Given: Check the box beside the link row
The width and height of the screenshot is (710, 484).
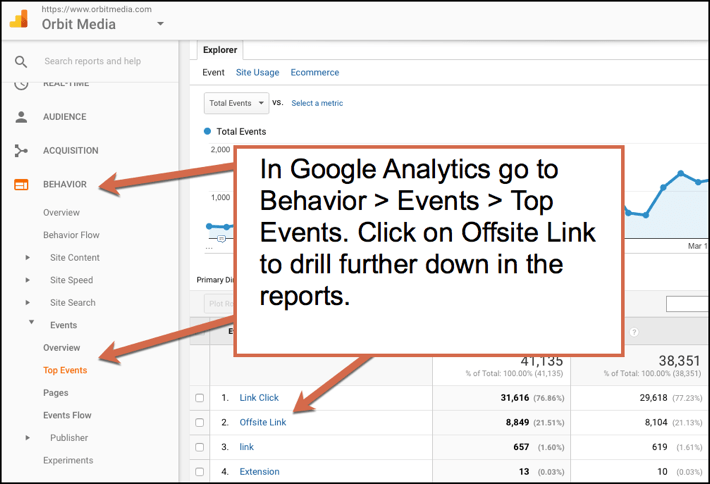Looking at the screenshot, I should pyautogui.click(x=200, y=448).
